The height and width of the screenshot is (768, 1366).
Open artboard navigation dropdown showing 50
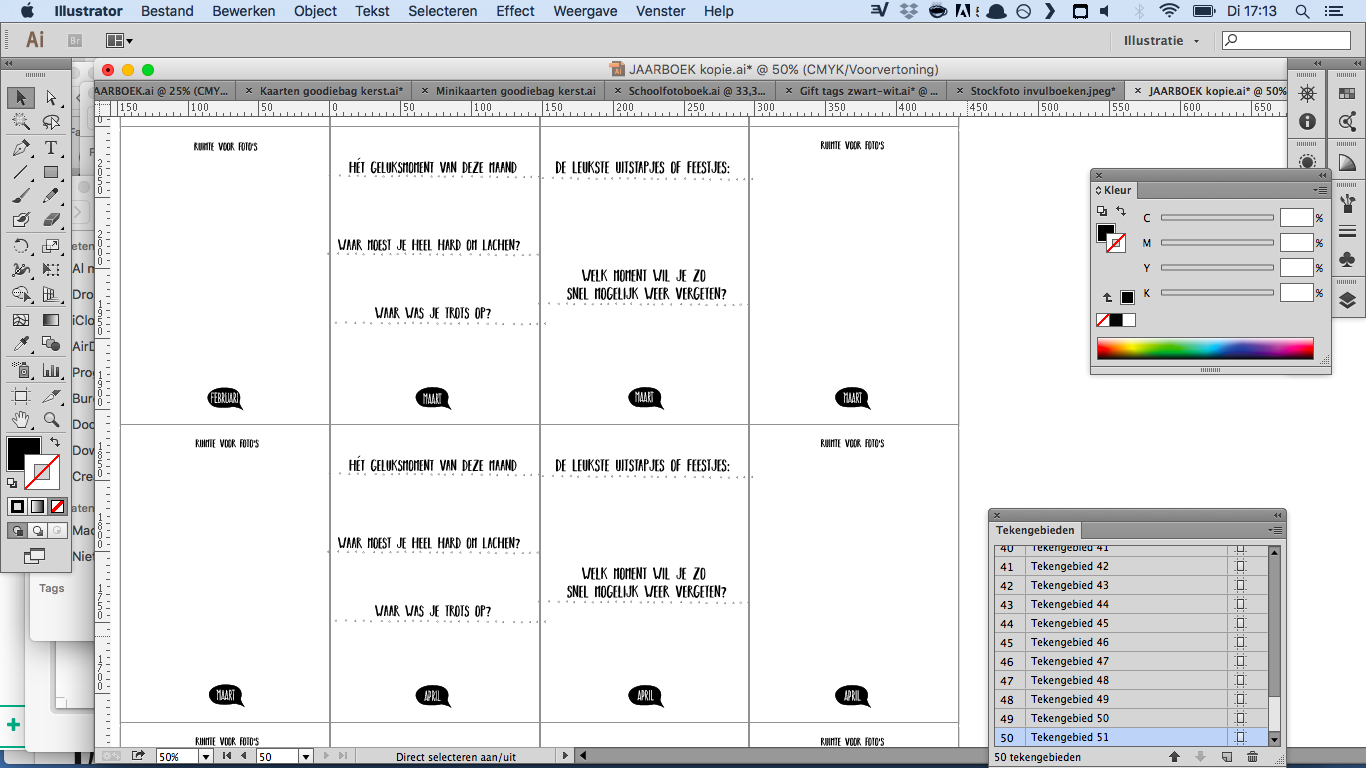306,757
